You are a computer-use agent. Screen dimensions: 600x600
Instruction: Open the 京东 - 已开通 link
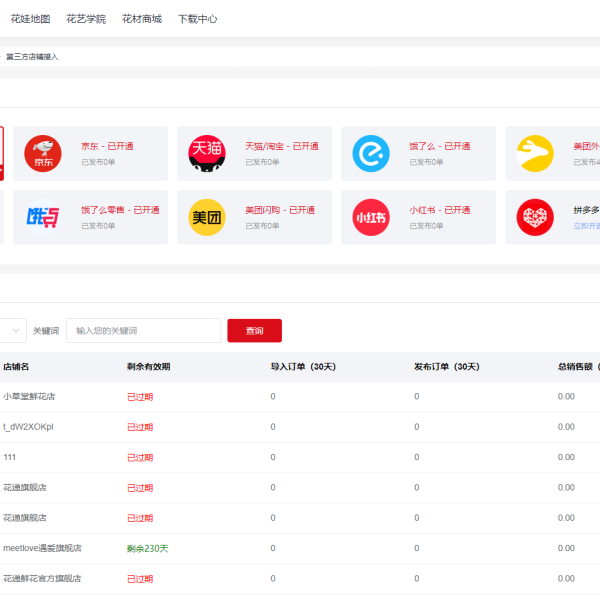pos(107,146)
